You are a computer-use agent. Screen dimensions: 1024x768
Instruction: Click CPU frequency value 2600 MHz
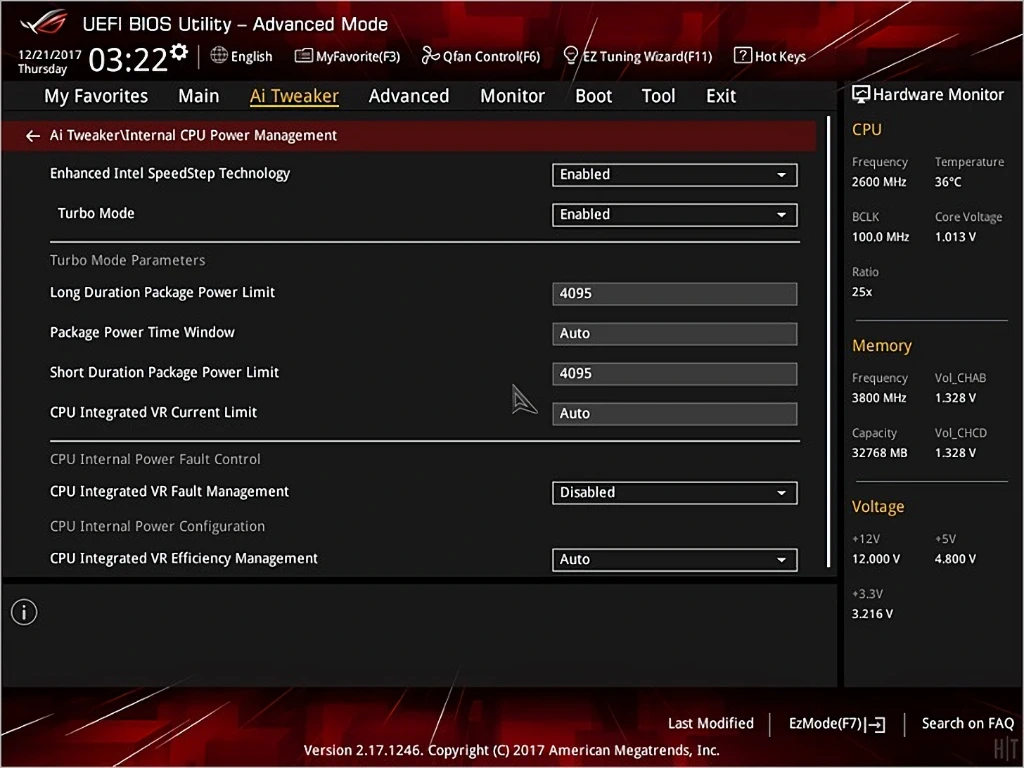point(879,182)
